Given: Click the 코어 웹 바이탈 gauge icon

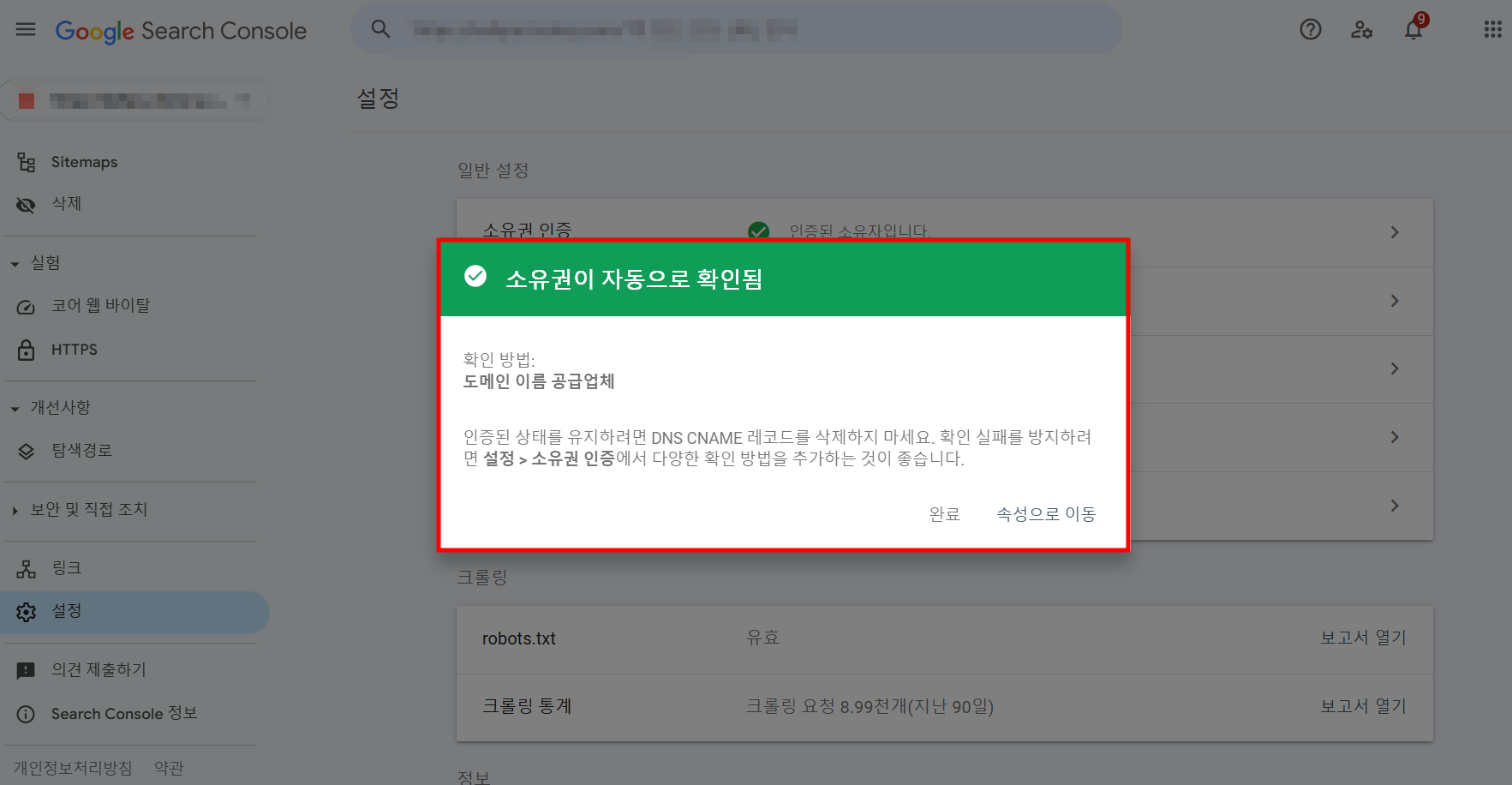Looking at the screenshot, I should (27, 306).
